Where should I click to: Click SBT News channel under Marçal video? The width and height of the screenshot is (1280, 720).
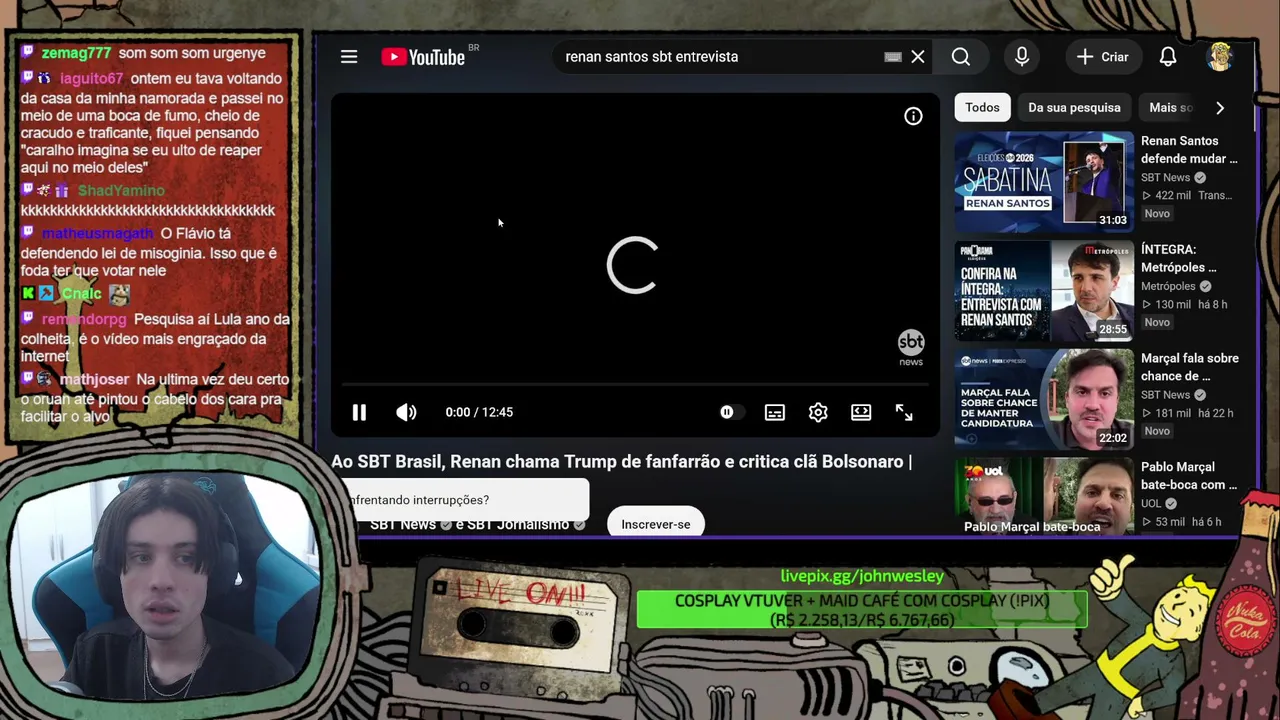coord(1165,395)
